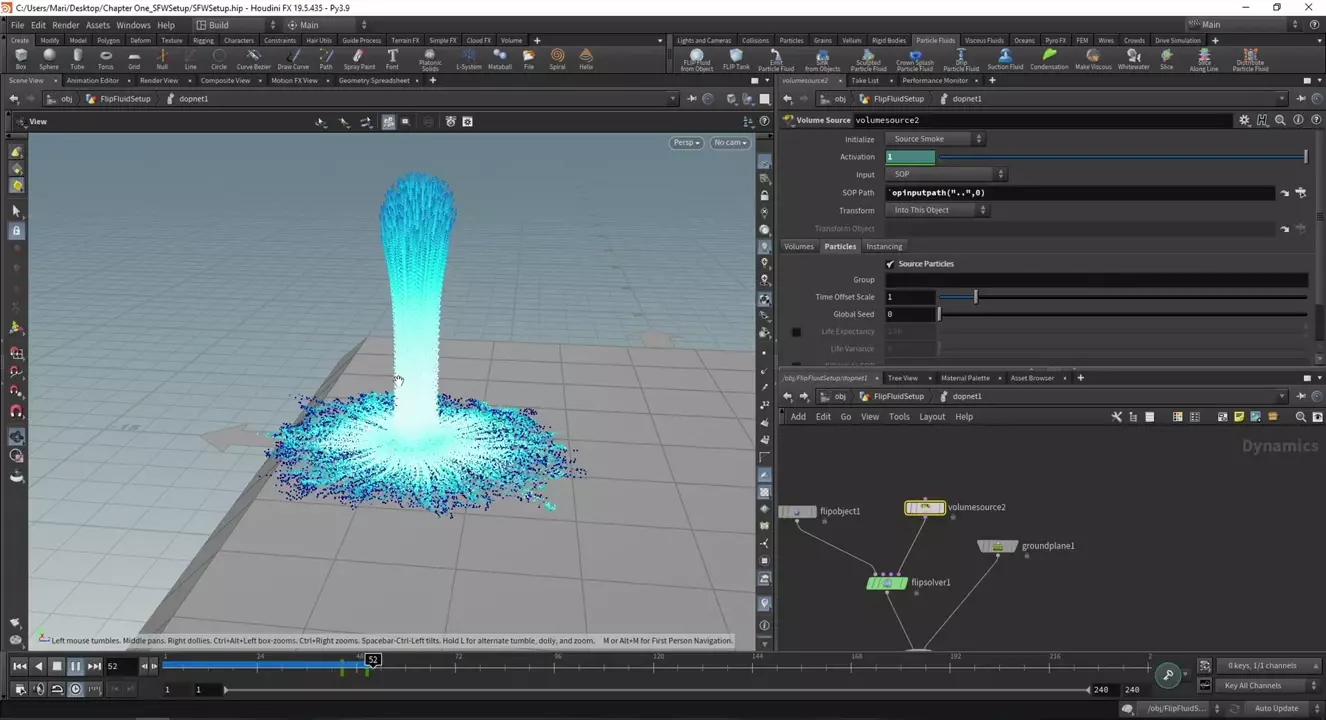
Task: Open the Render menu
Action: (65, 25)
